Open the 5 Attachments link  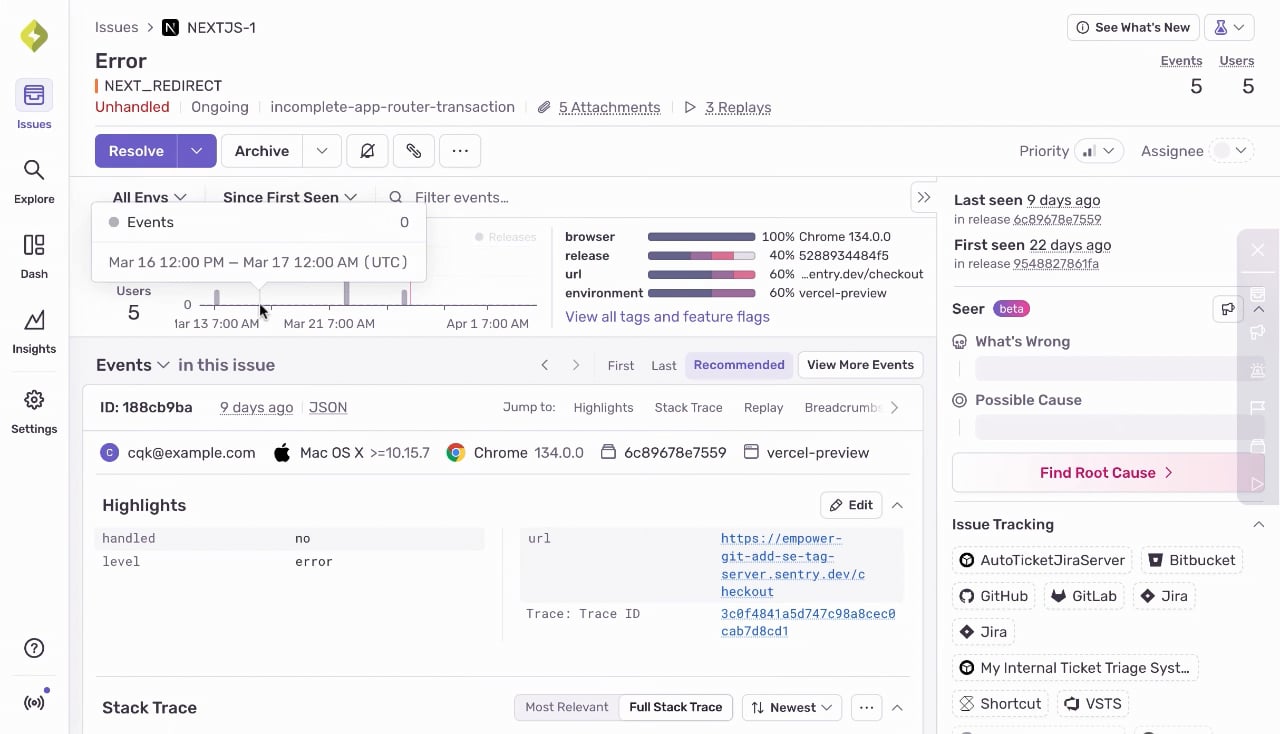(609, 107)
